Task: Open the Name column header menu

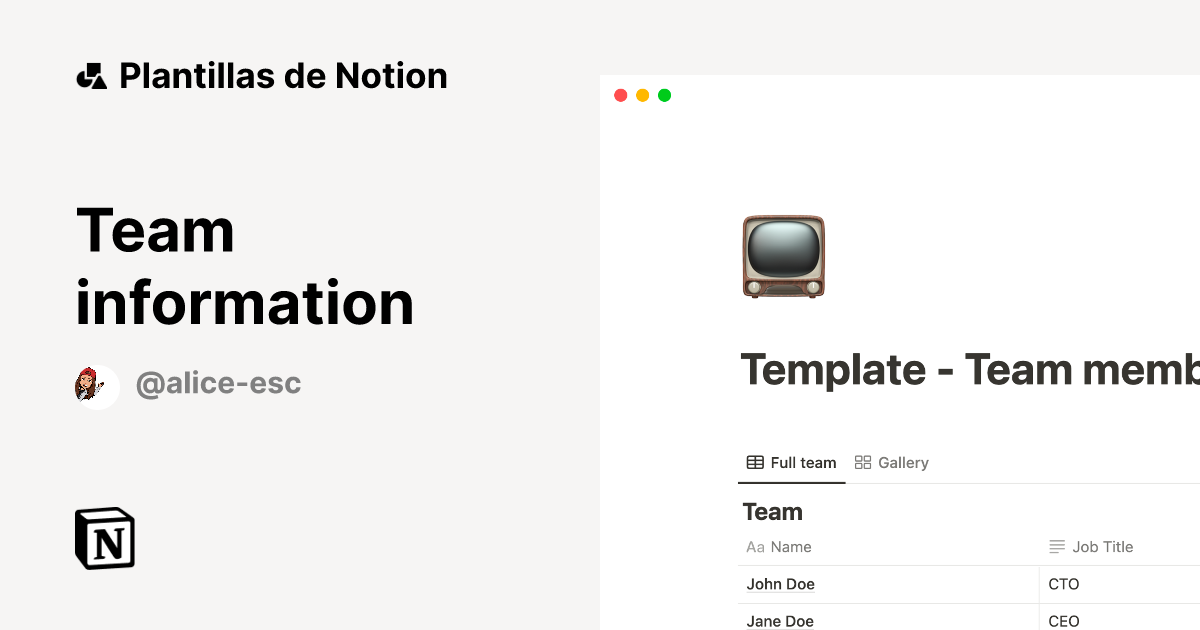Action: (x=790, y=547)
